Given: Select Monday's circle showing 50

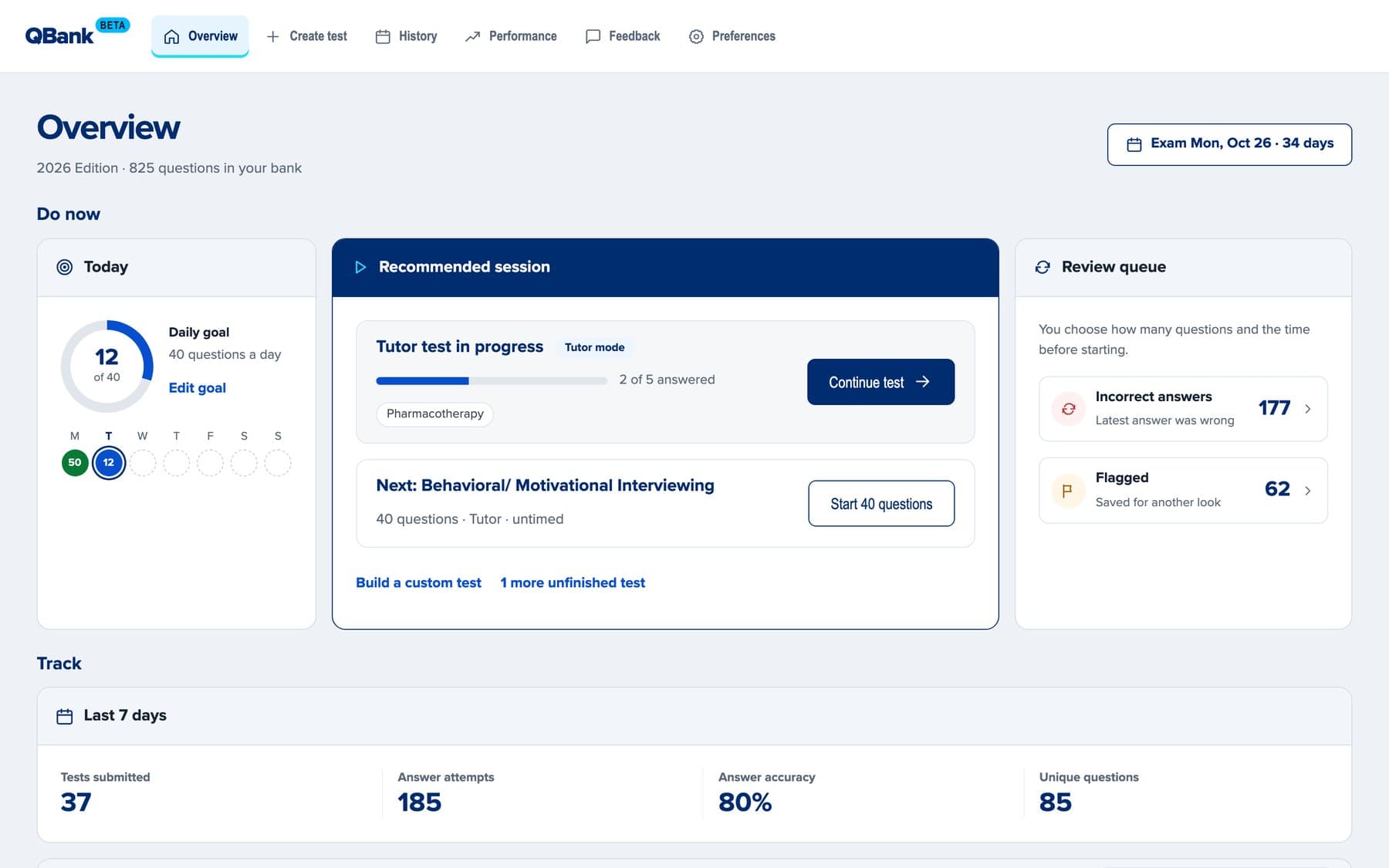Looking at the screenshot, I should [75, 463].
